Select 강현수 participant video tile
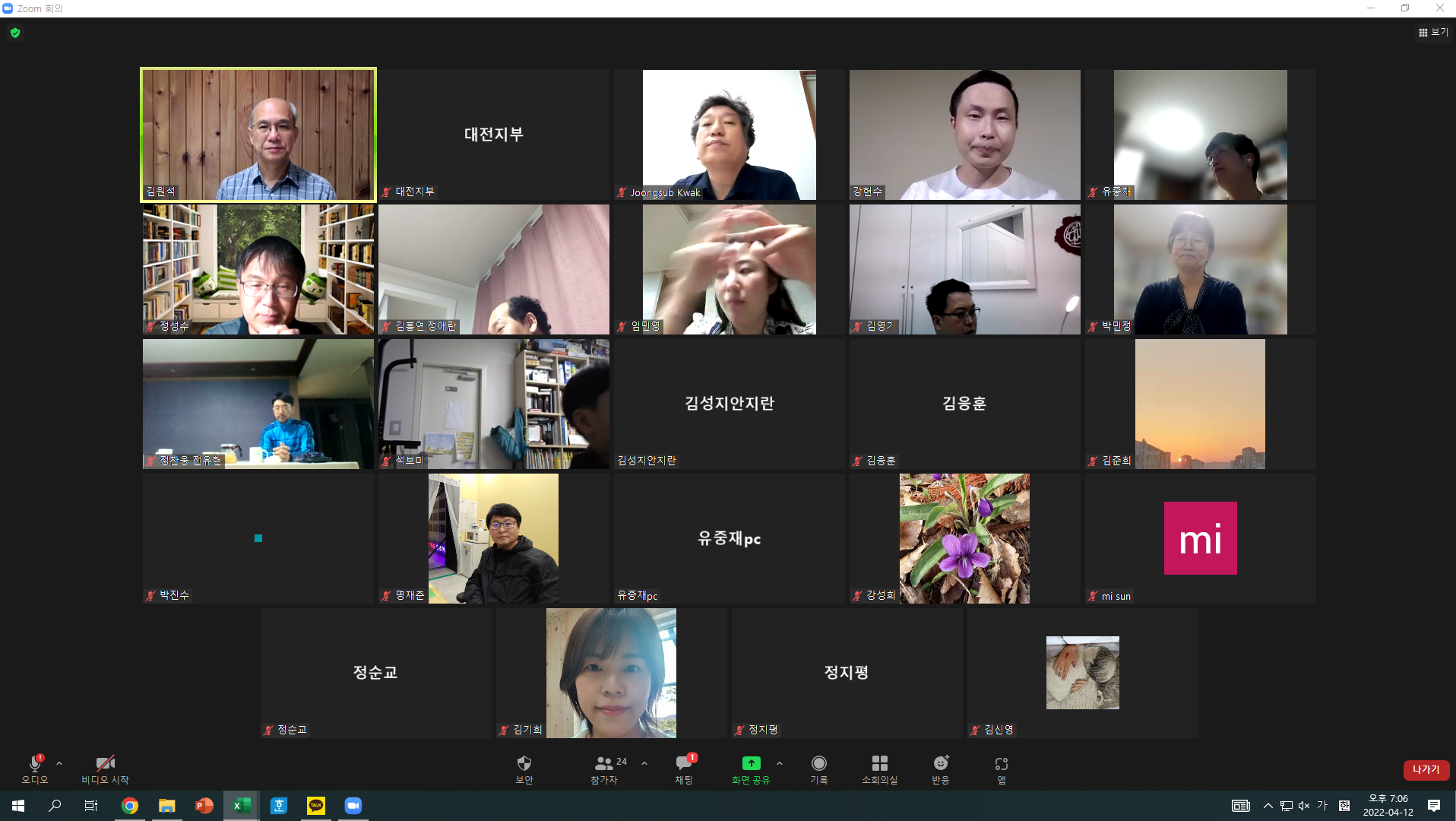Viewport: 1456px width, 821px height. (965, 135)
